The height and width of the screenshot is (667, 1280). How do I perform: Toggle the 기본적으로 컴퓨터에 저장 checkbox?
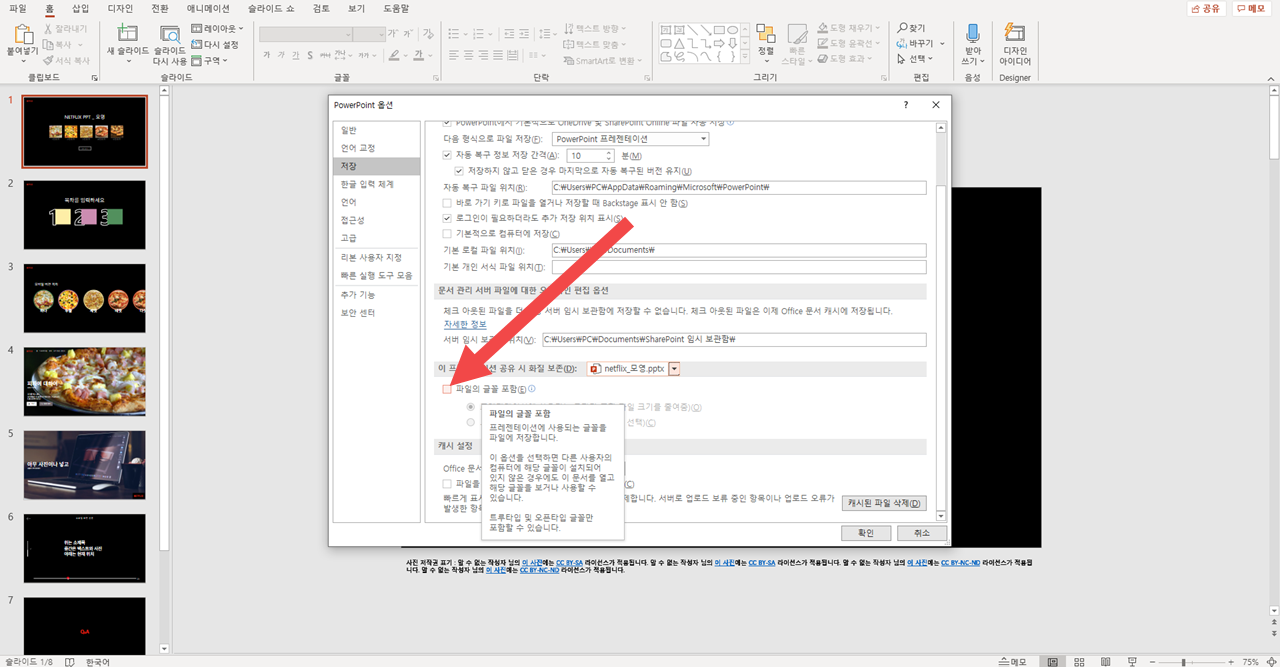pyautogui.click(x=447, y=234)
